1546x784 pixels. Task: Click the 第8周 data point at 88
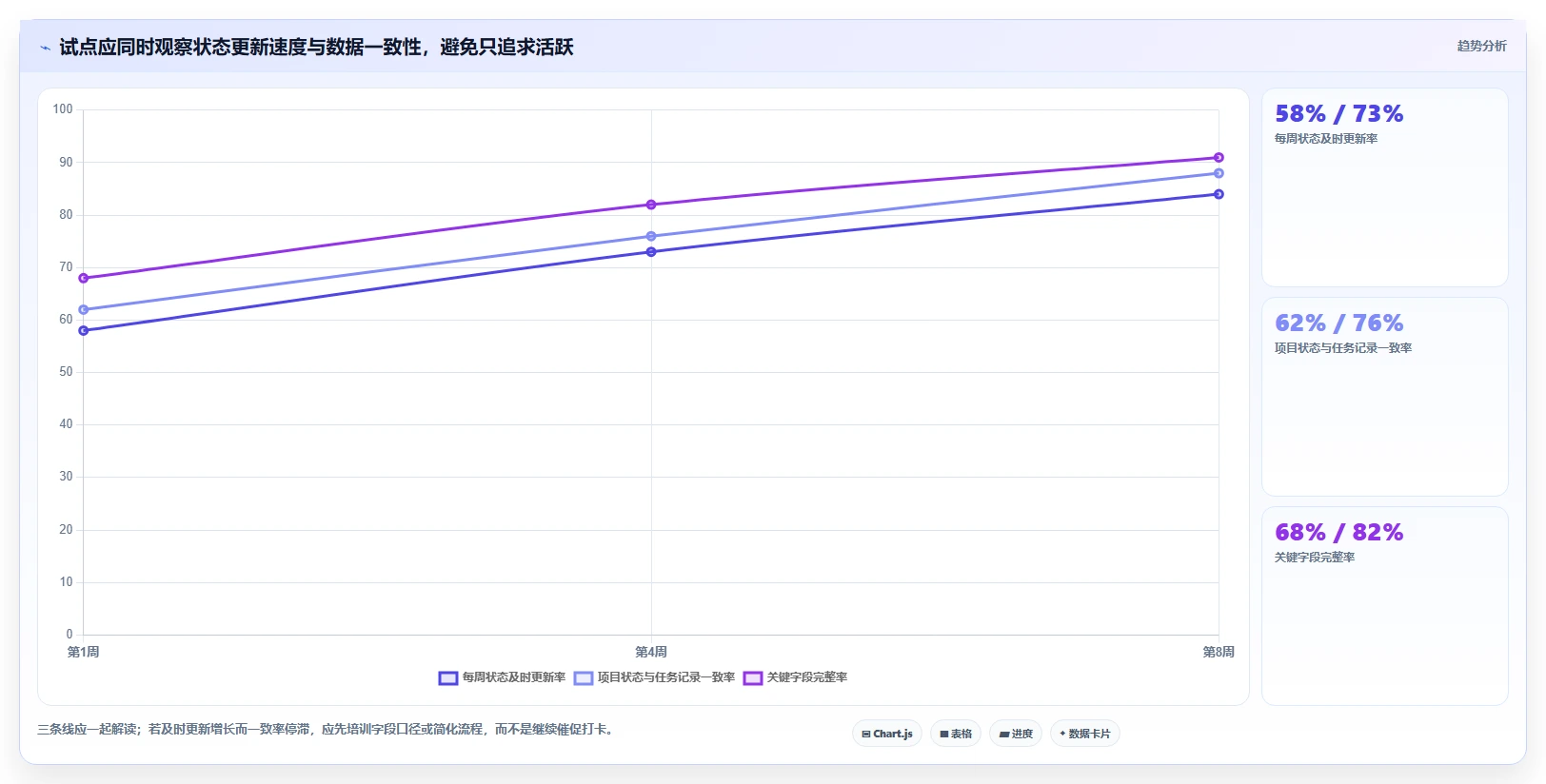click(x=1219, y=173)
